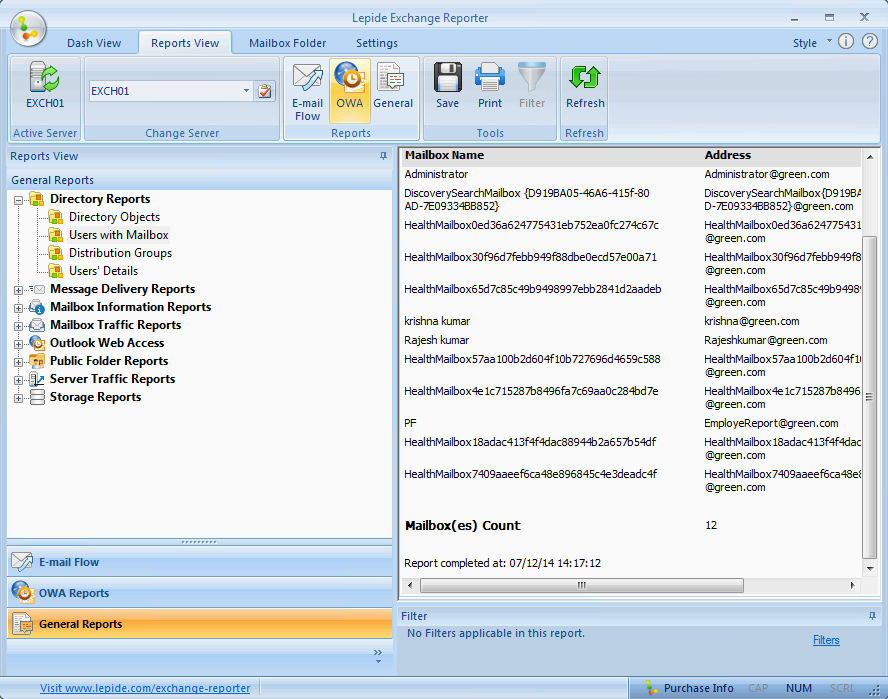Viewport: 888px width, 699px height.
Task: Open E-mail Flow reports in ribbon
Action: tap(308, 91)
